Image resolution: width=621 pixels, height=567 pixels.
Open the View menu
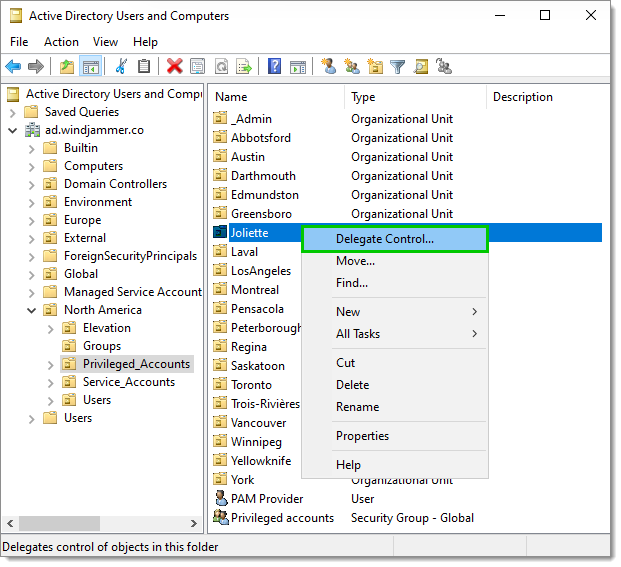(105, 42)
